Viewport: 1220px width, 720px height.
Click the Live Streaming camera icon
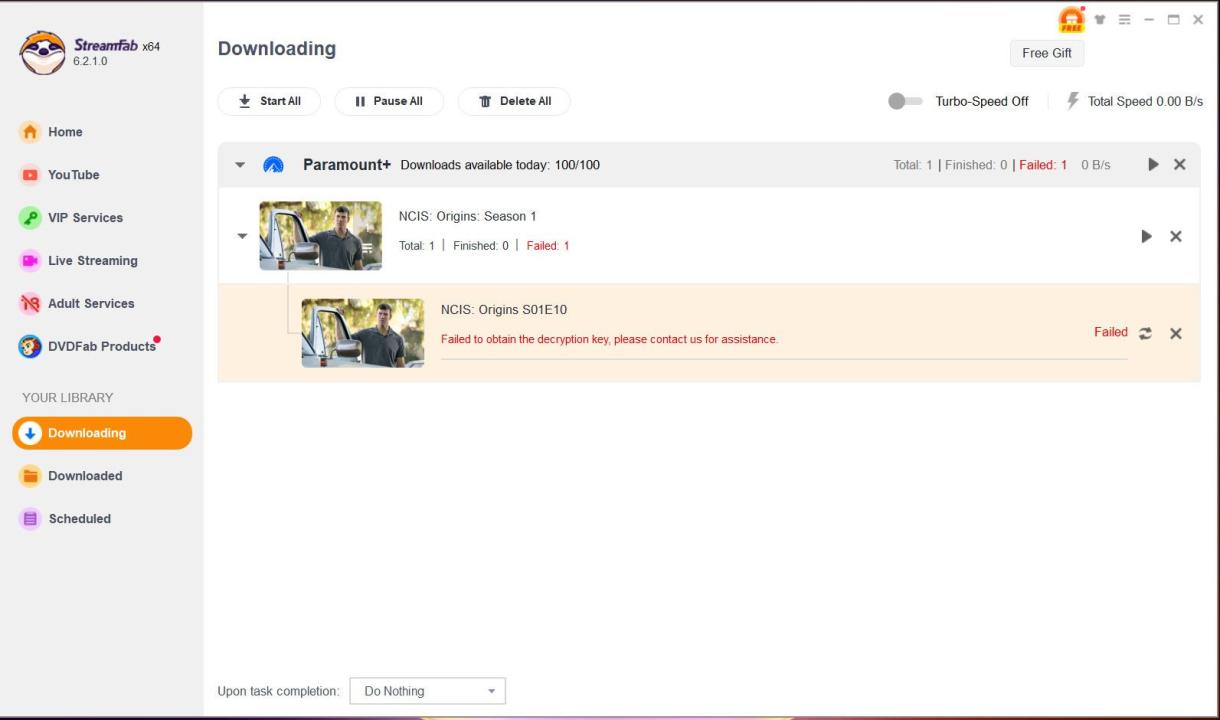point(30,261)
